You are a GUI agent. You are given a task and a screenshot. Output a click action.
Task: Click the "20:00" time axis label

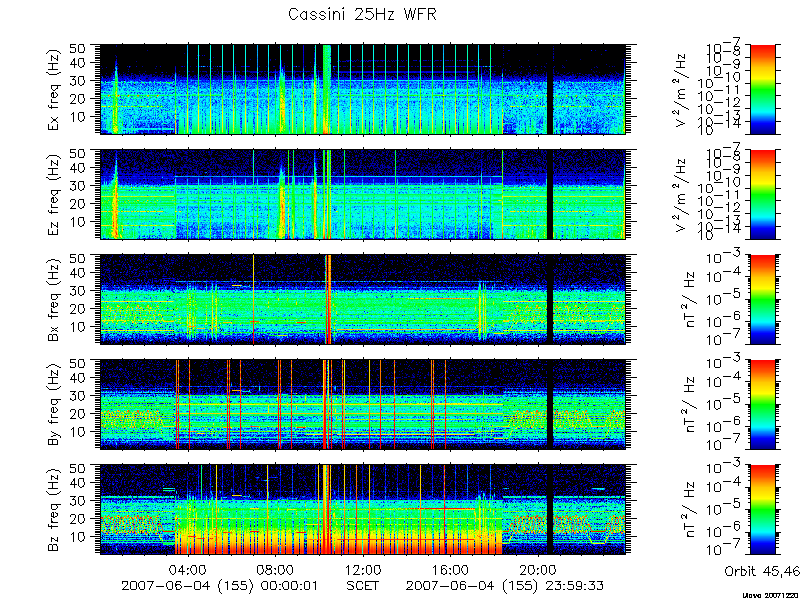pyautogui.click(x=539, y=569)
